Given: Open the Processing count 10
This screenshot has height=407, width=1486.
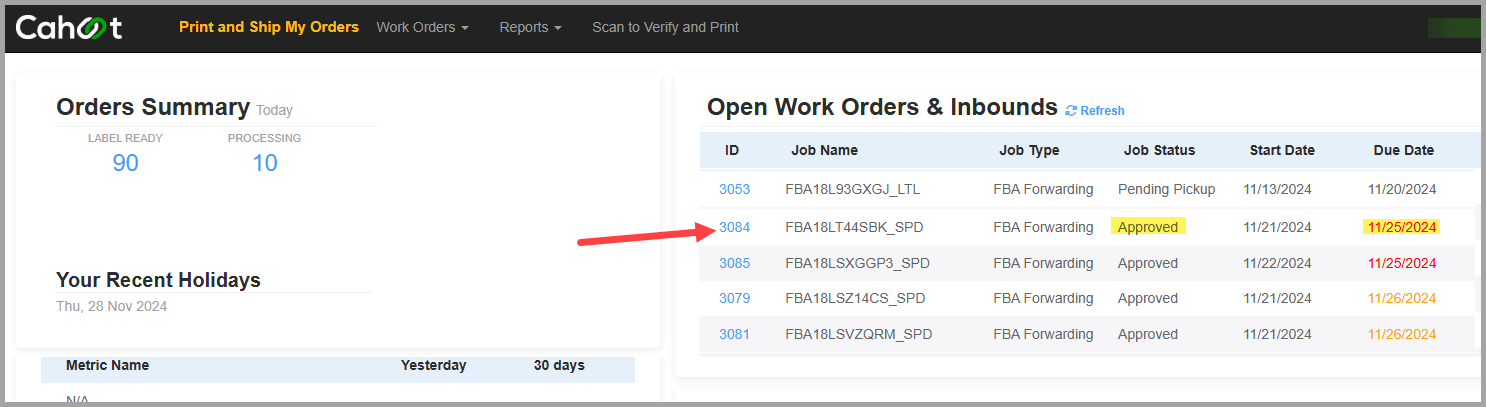Looking at the screenshot, I should tap(265, 162).
